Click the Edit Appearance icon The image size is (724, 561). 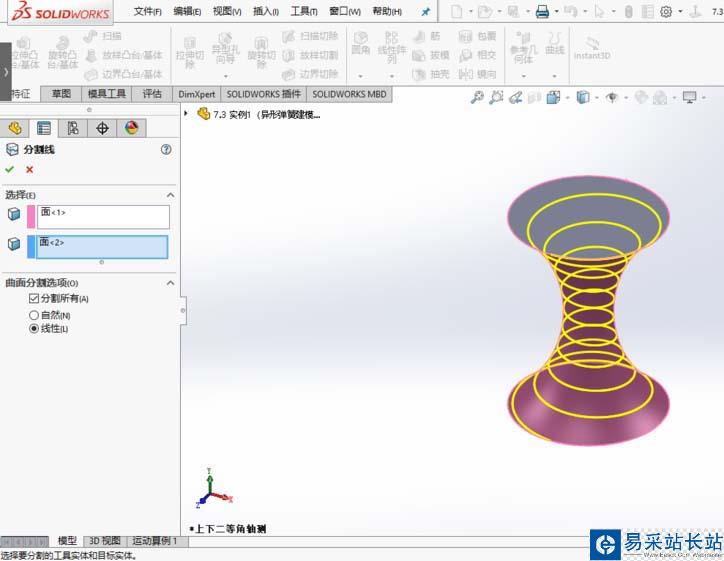[641, 97]
